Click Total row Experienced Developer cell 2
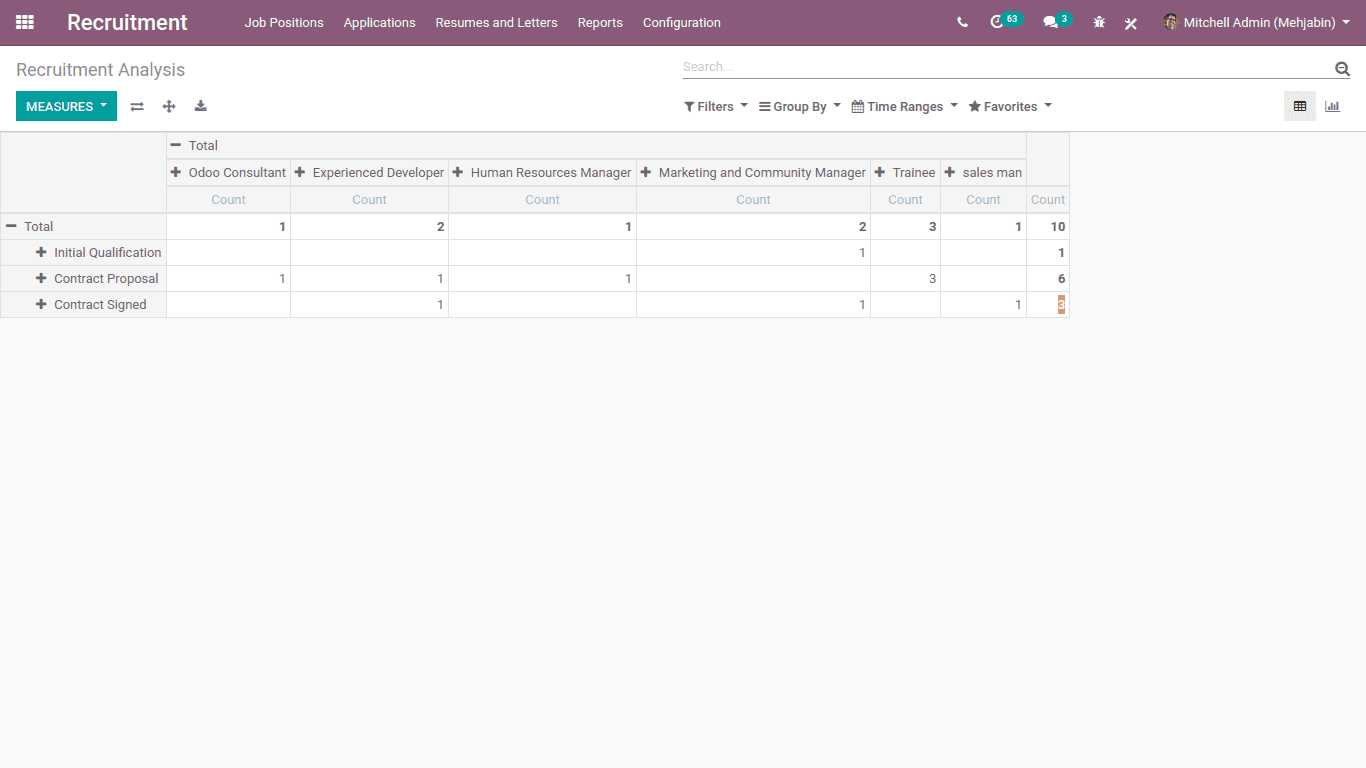This screenshot has width=1366, height=768. pyautogui.click(x=369, y=226)
